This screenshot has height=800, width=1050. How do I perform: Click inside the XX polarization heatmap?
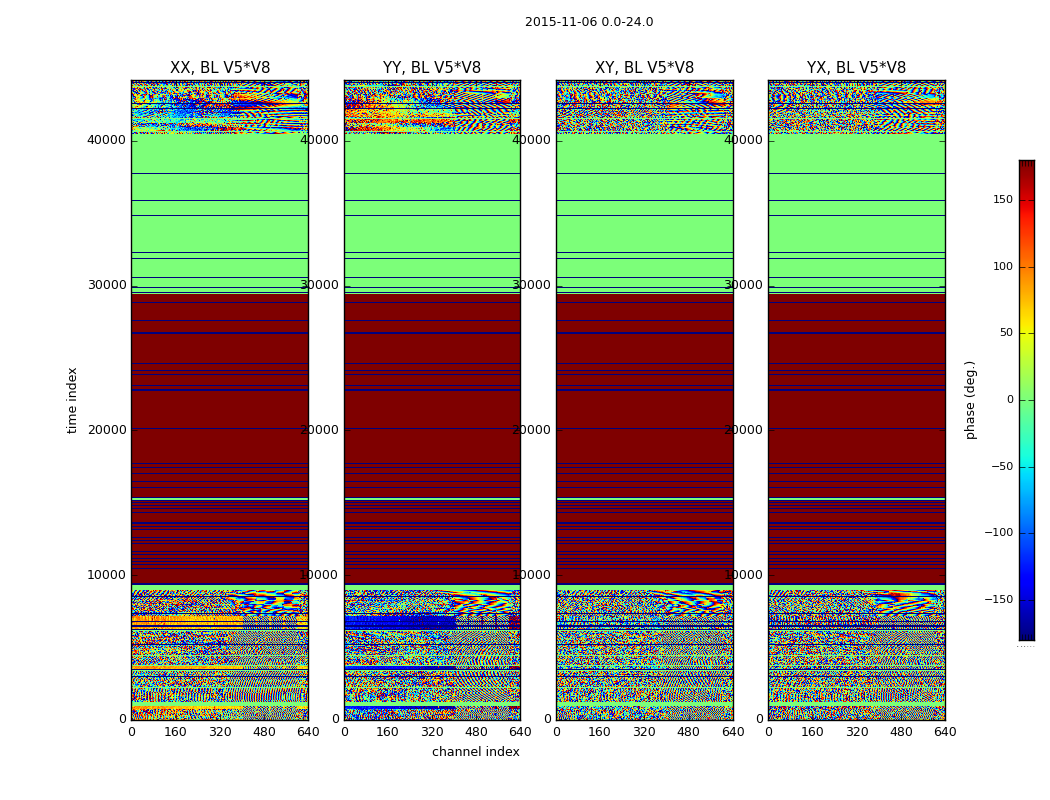pyautogui.click(x=219, y=400)
